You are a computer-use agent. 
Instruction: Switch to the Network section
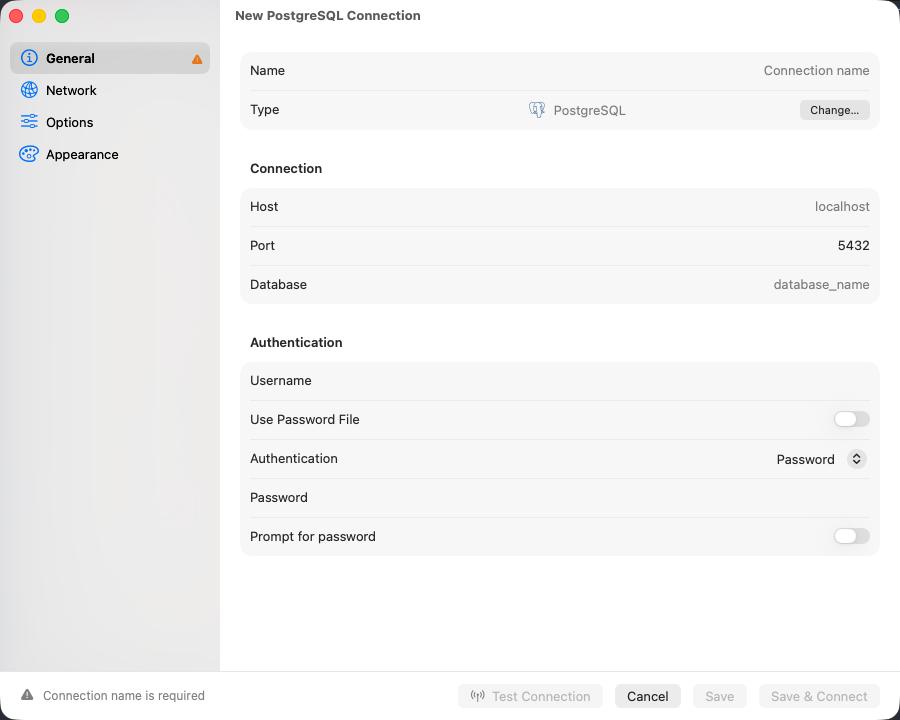tap(110, 90)
